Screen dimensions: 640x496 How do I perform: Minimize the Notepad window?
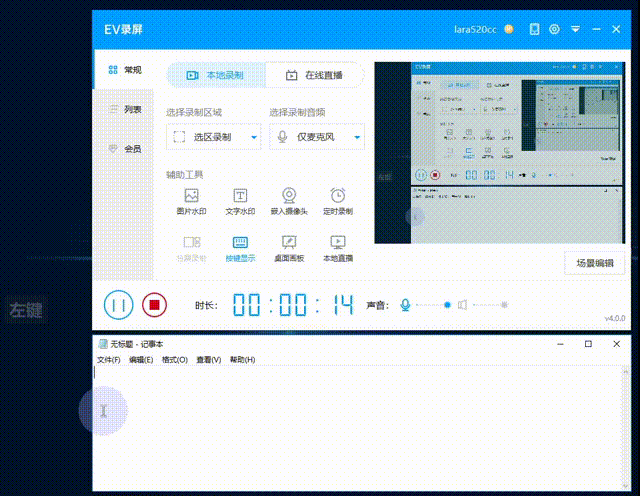[x=560, y=344]
